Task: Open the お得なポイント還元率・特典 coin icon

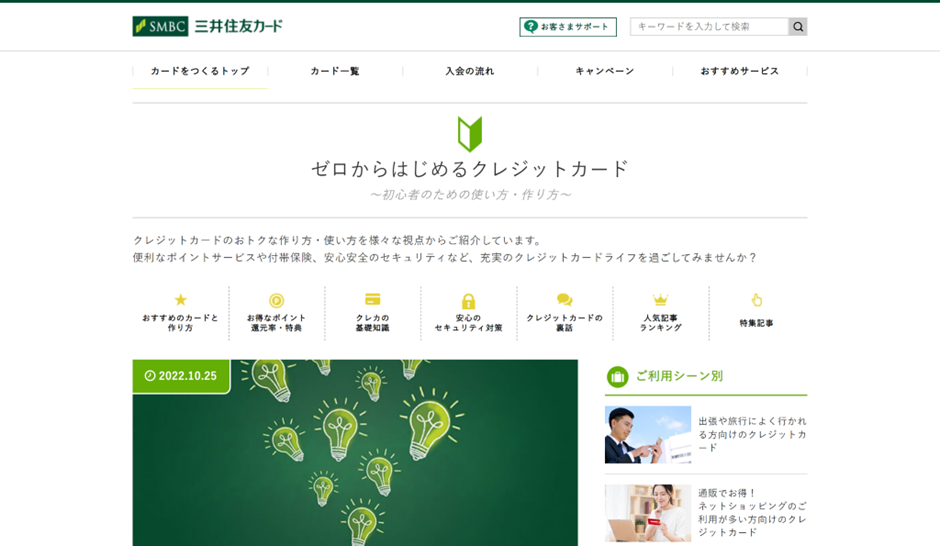Action: coord(276,300)
